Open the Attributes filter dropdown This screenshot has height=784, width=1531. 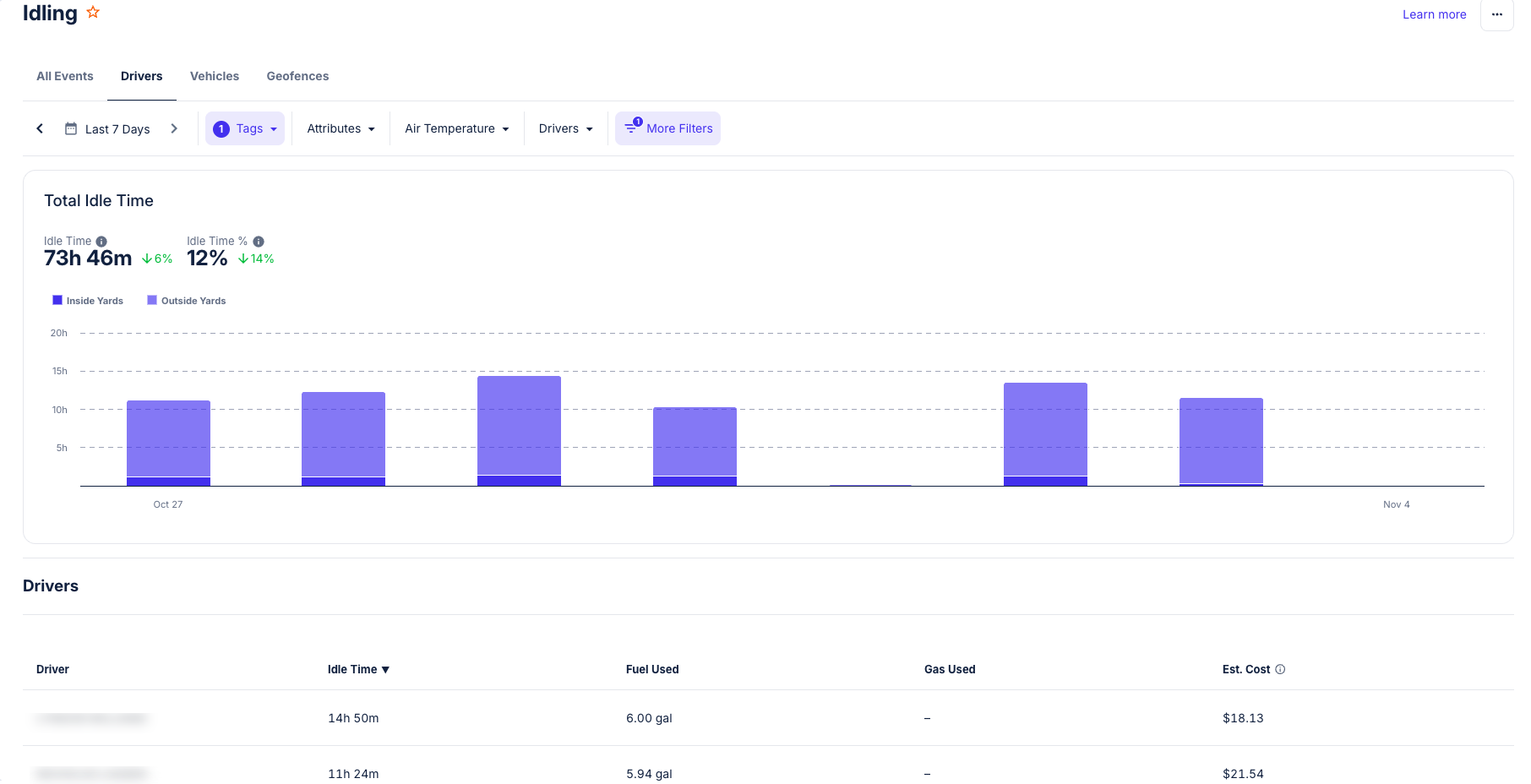[341, 128]
